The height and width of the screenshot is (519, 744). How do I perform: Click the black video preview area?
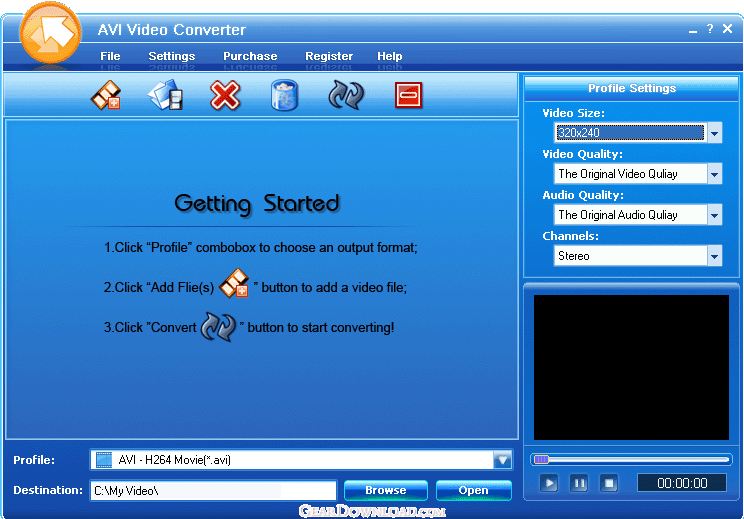point(631,368)
